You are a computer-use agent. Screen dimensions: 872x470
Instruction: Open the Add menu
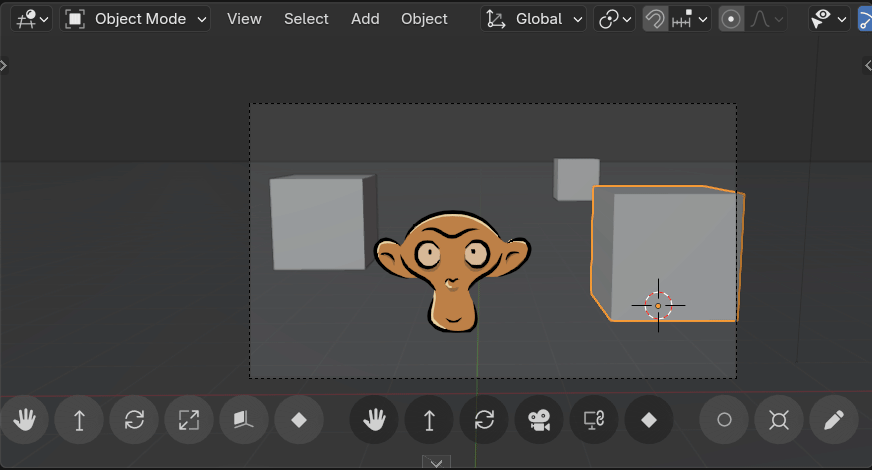(365, 19)
